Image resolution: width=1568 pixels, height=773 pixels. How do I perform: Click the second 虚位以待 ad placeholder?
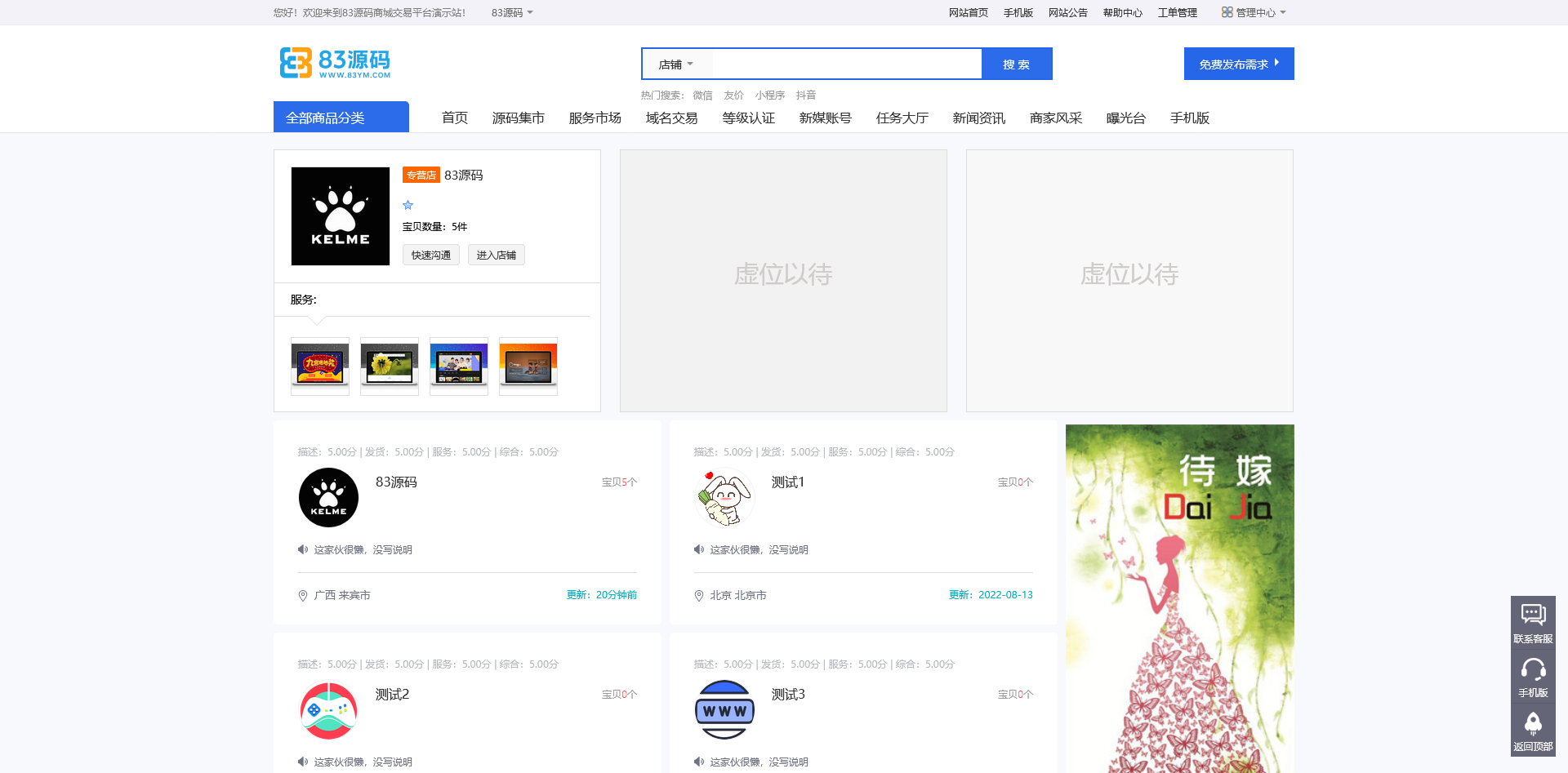(x=1129, y=281)
